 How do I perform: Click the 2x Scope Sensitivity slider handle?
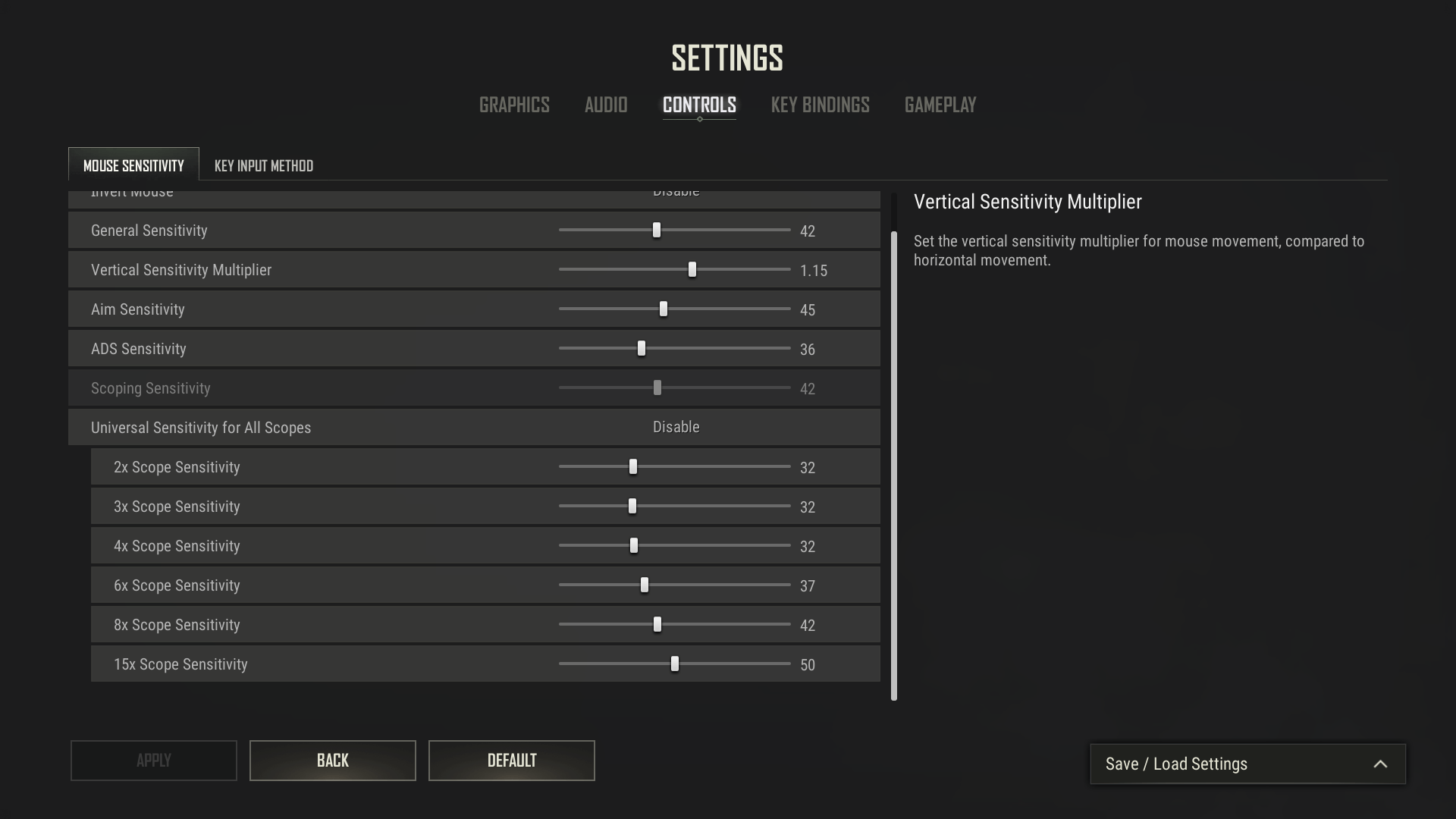coord(633,467)
